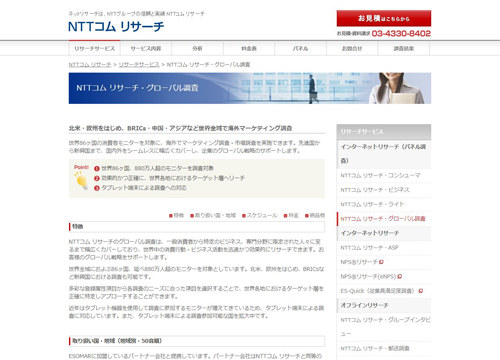
Task: Open the リサーチサービス navigation tab
Action: [94, 48]
